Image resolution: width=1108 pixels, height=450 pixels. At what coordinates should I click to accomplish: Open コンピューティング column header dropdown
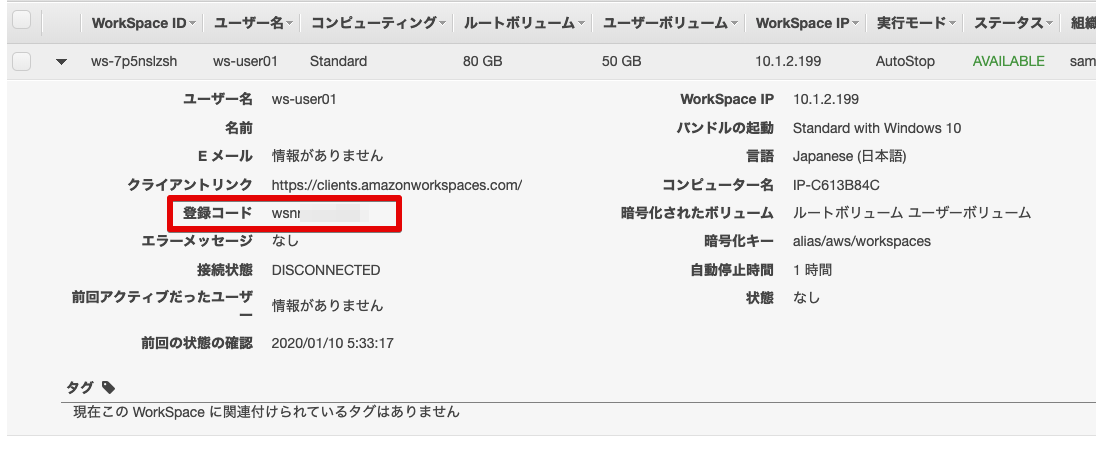coord(442,24)
